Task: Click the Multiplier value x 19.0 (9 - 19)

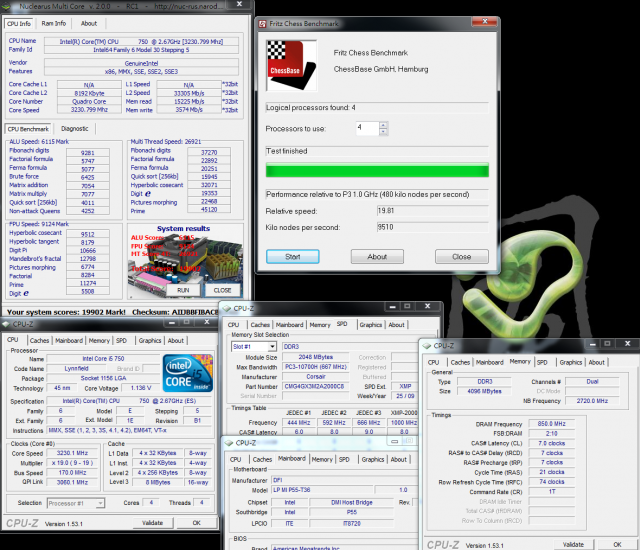Action: coord(72,463)
